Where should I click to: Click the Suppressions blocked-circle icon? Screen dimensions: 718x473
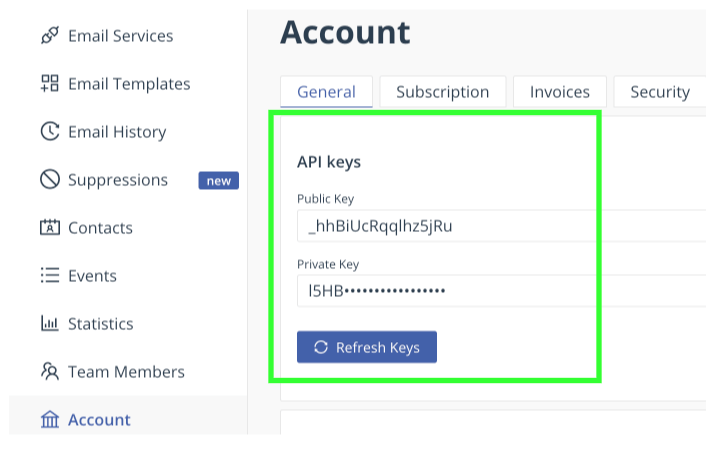pyautogui.click(x=50, y=179)
